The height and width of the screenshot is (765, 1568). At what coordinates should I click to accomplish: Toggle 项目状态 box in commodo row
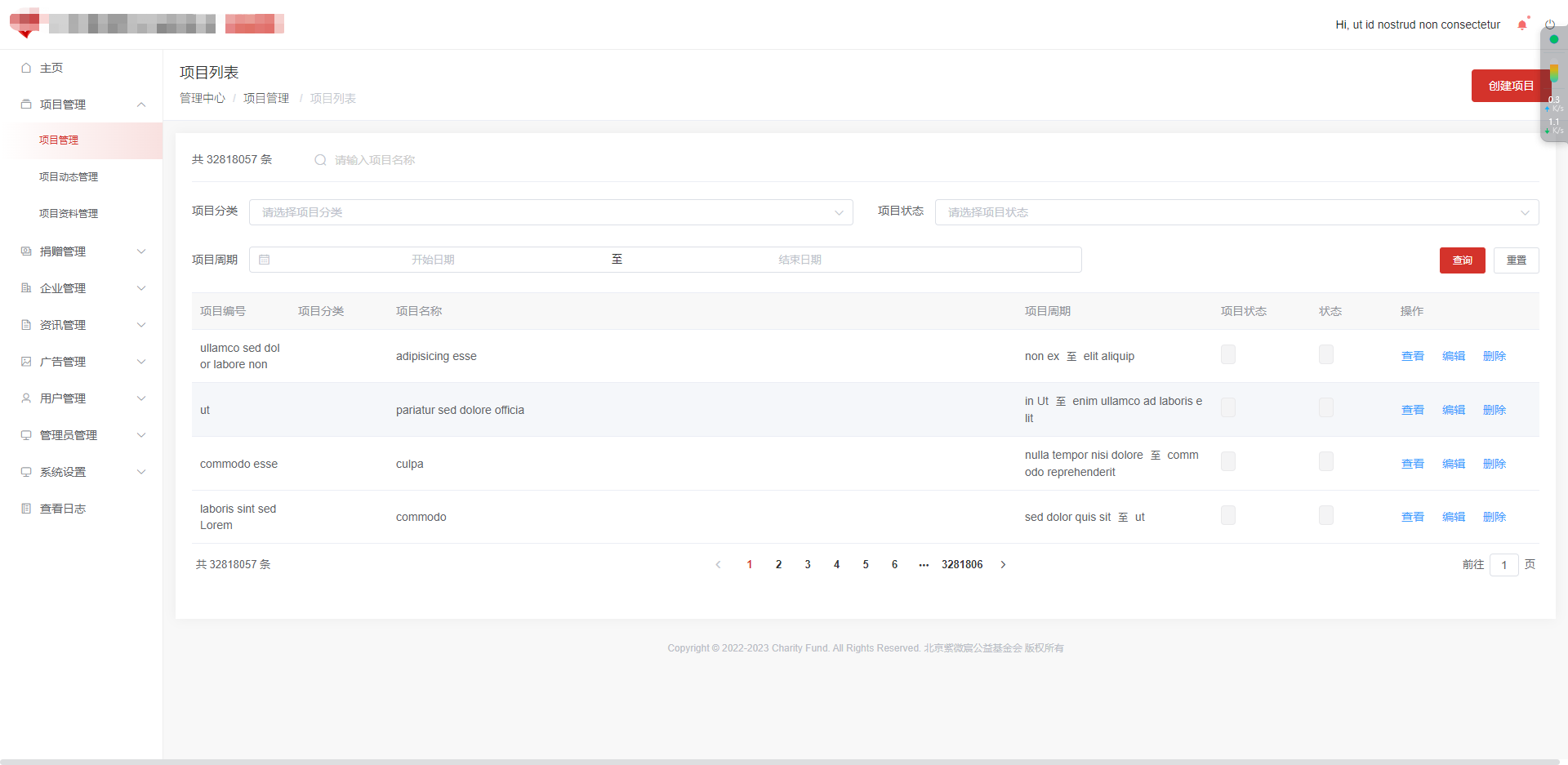[1228, 515]
